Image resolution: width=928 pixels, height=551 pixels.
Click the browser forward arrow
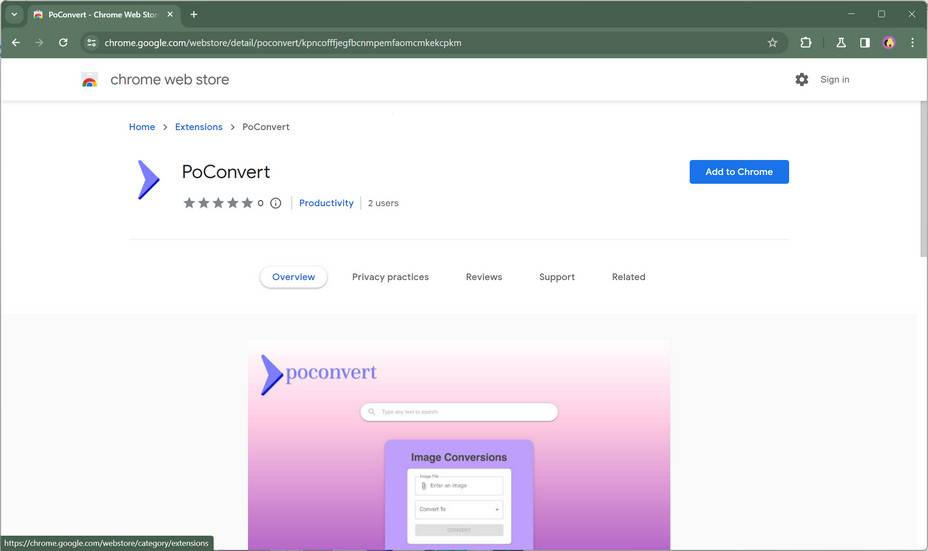click(x=39, y=43)
